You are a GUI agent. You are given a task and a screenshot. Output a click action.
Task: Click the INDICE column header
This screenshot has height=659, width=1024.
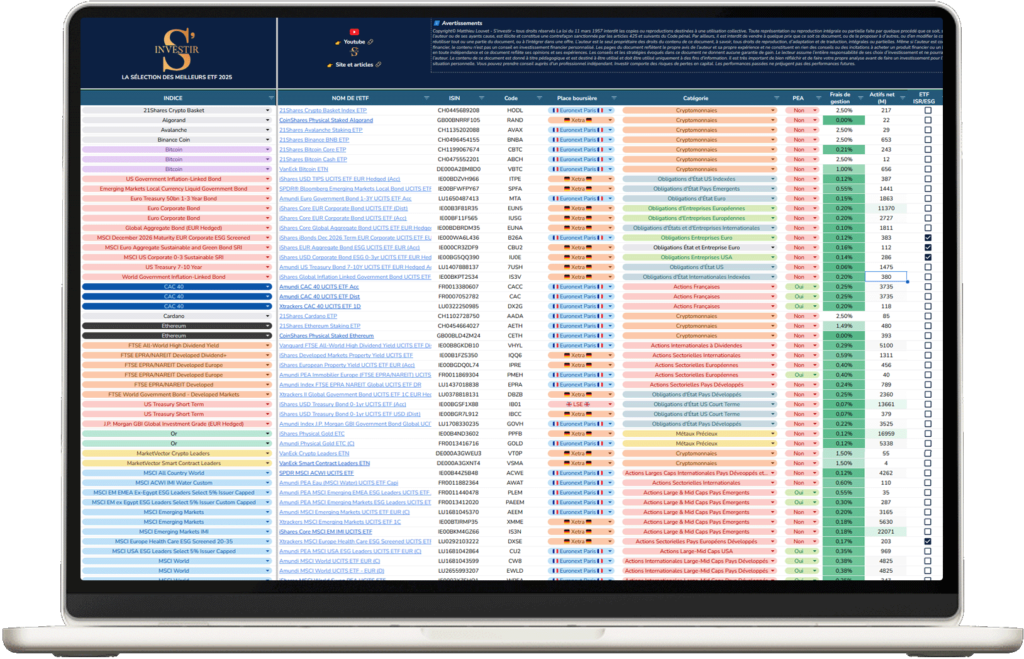click(x=173, y=98)
